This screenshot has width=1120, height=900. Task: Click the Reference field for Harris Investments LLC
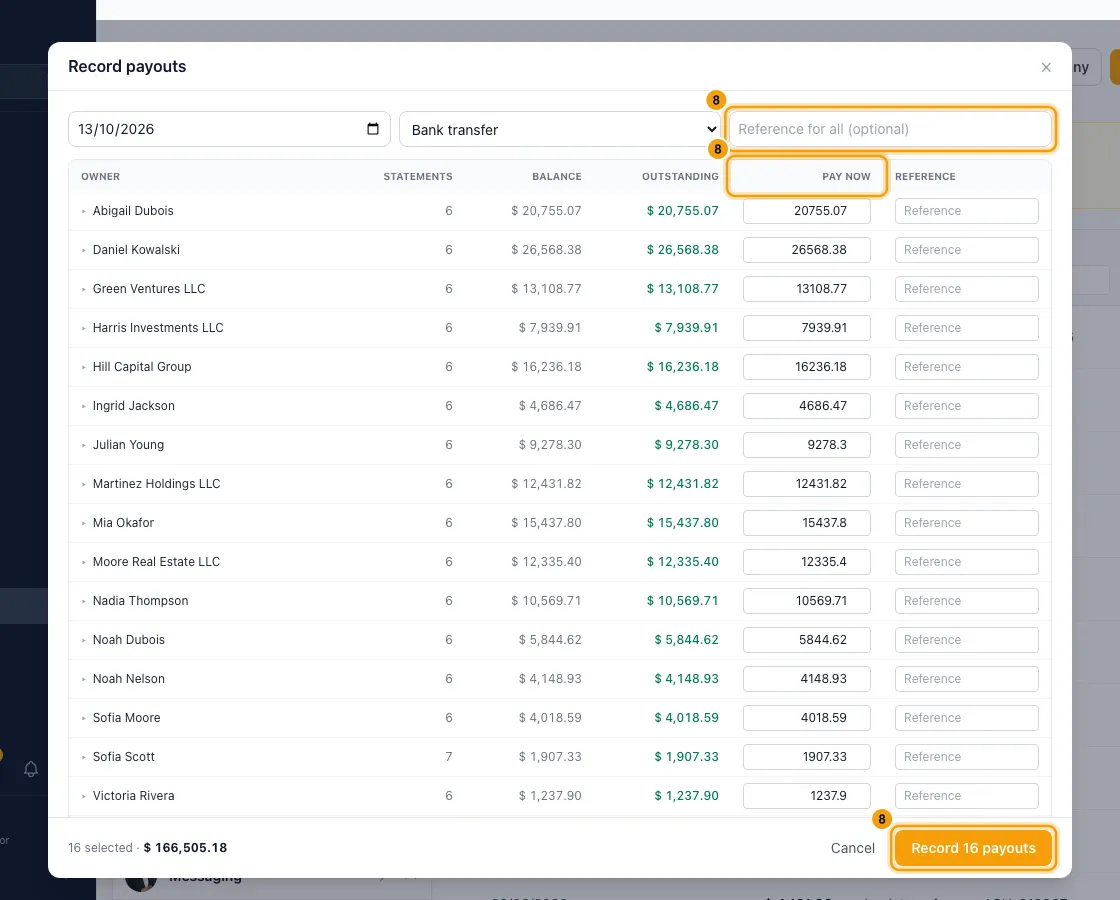(966, 328)
